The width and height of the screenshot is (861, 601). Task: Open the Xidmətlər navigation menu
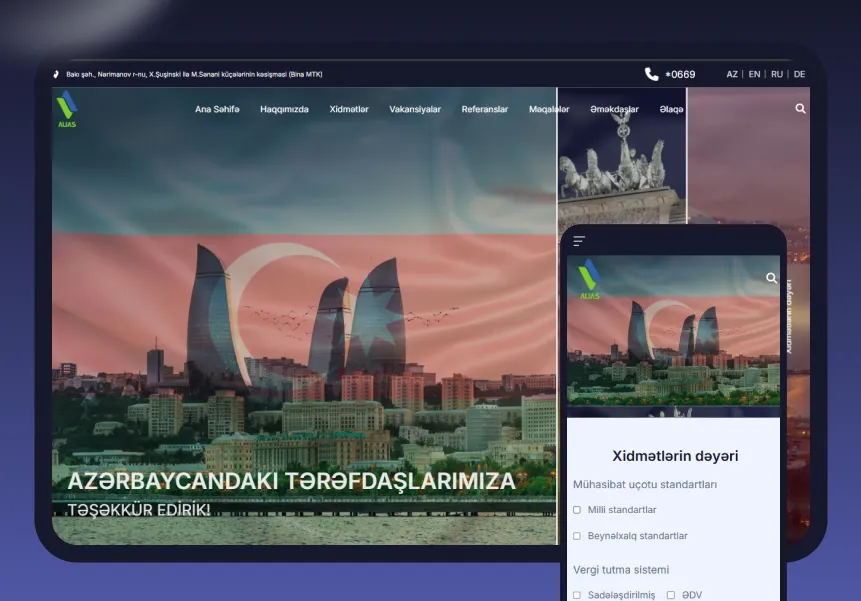tap(349, 109)
